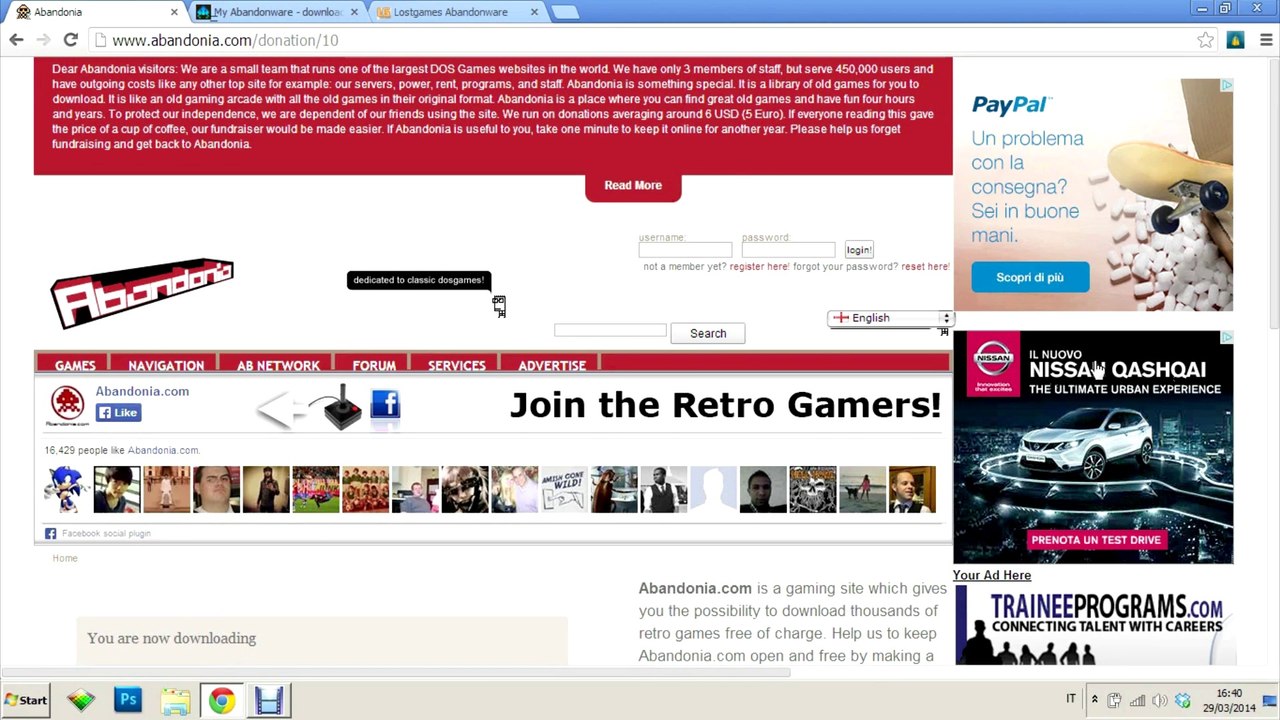Click the Facebook social plugin icon
This screenshot has height=720, width=1280.
point(50,534)
